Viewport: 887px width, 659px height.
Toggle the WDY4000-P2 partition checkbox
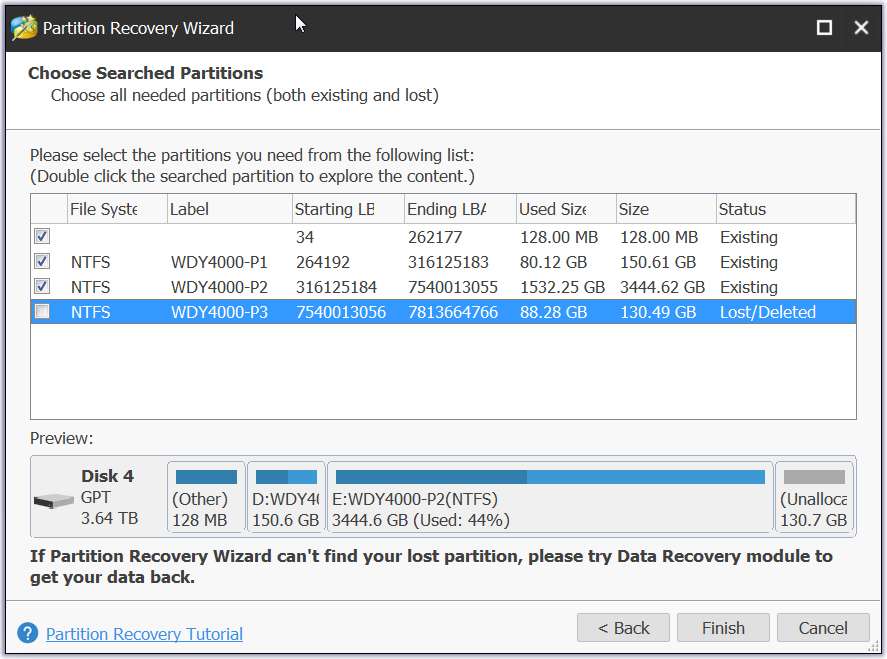(x=42, y=286)
